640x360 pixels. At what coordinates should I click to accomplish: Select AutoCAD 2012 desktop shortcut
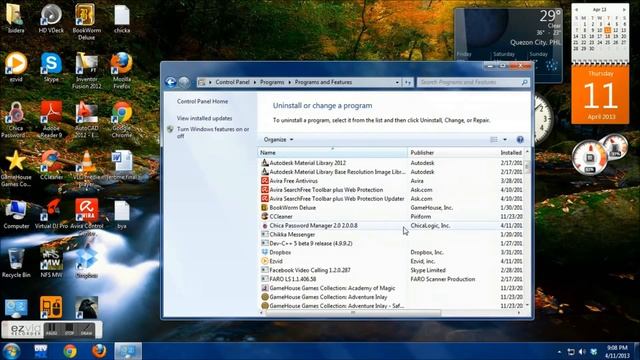coord(87,120)
